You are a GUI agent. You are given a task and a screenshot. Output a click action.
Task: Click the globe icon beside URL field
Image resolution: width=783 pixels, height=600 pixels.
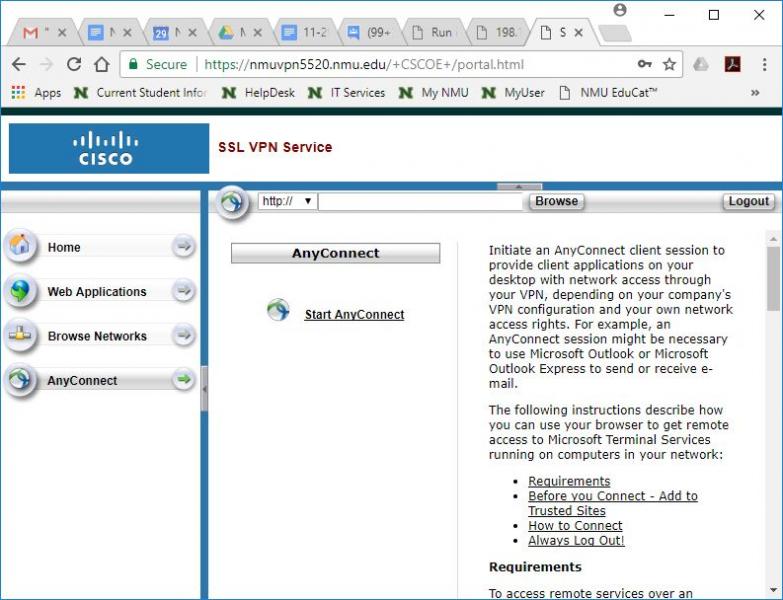pos(231,203)
